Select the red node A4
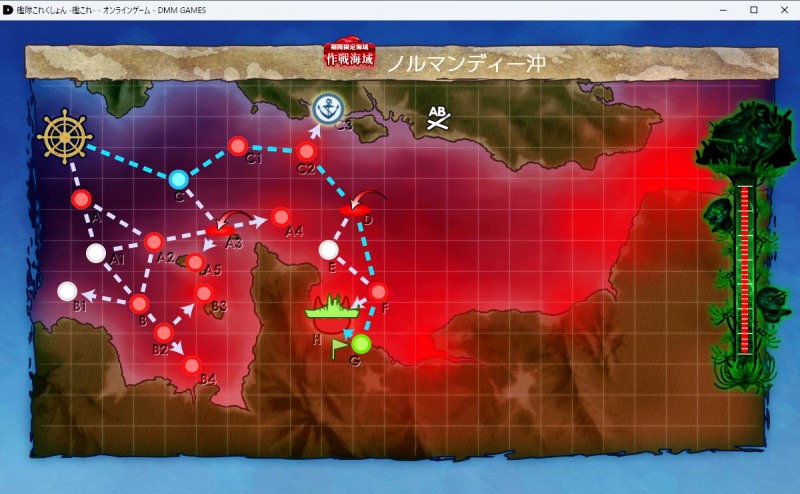The image size is (800, 494). pyautogui.click(x=281, y=217)
